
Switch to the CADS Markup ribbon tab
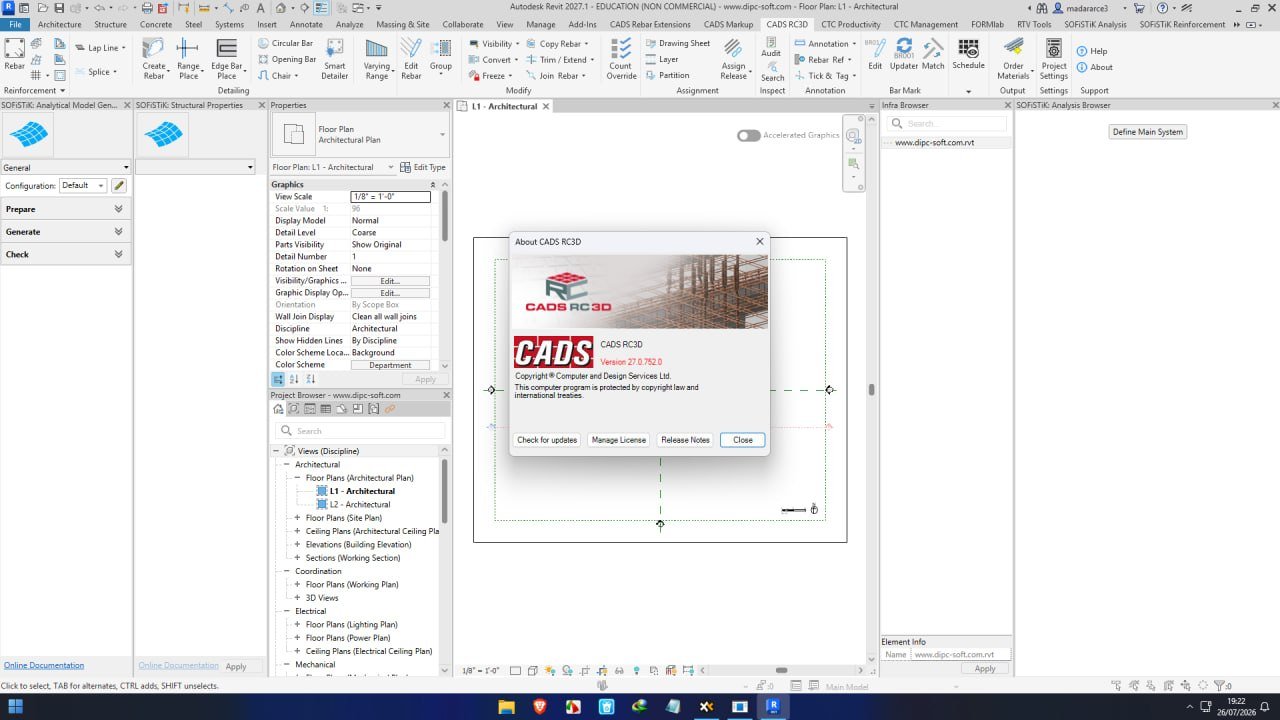coord(728,24)
